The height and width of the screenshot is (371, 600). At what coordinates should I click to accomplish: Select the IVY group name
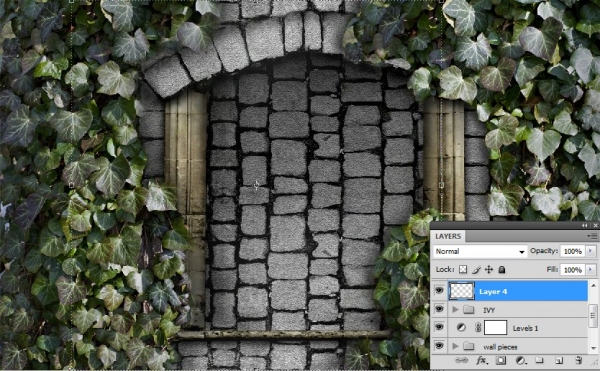tap(489, 310)
